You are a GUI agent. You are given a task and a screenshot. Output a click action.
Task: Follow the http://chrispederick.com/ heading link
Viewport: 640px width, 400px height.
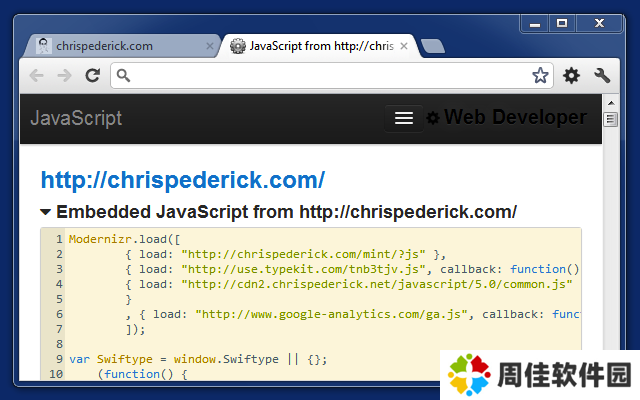click(x=182, y=180)
